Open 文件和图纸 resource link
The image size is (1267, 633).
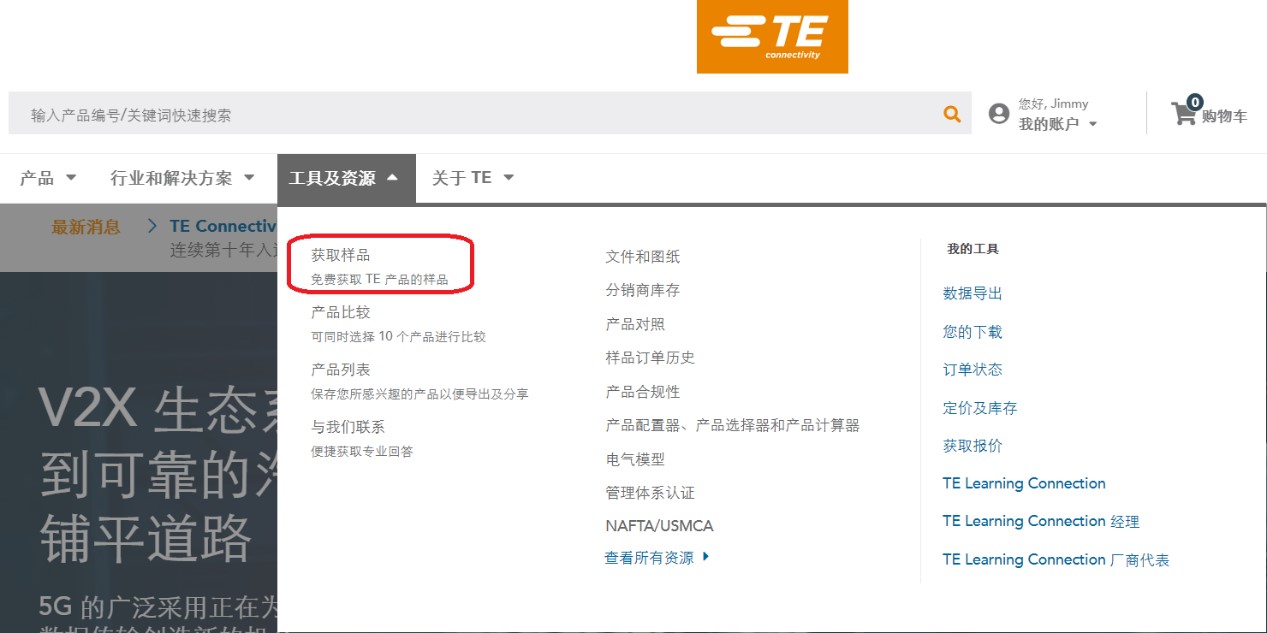pyautogui.click(x=642, y=256)
